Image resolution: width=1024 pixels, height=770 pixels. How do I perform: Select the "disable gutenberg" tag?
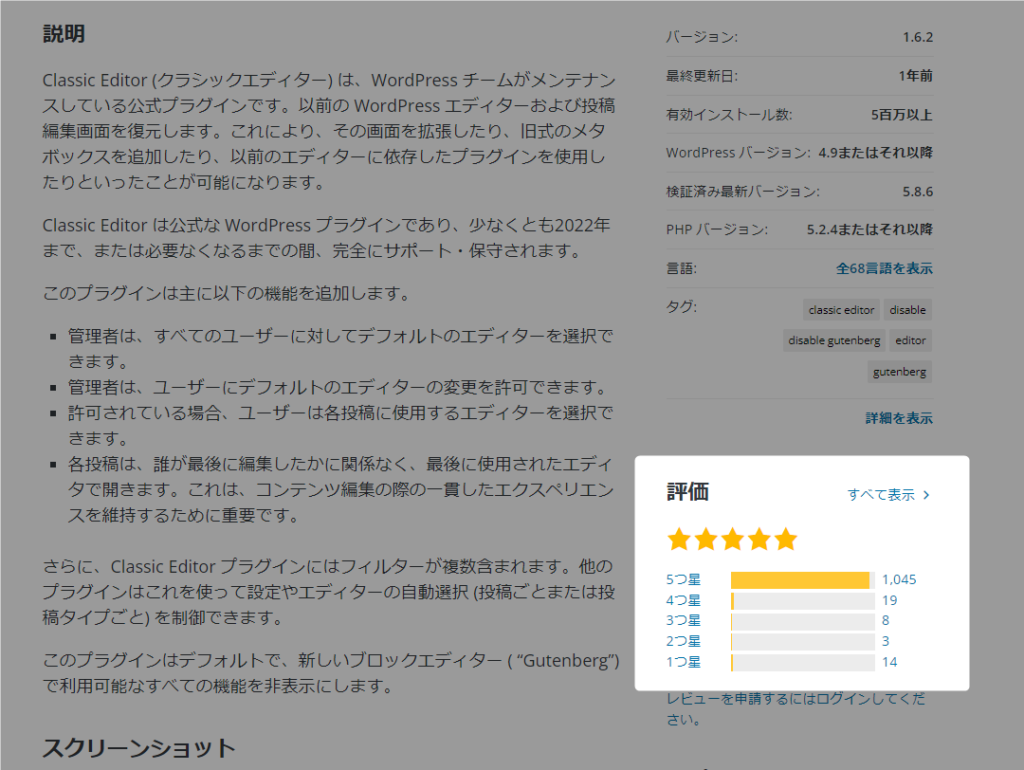click(834, 341)
